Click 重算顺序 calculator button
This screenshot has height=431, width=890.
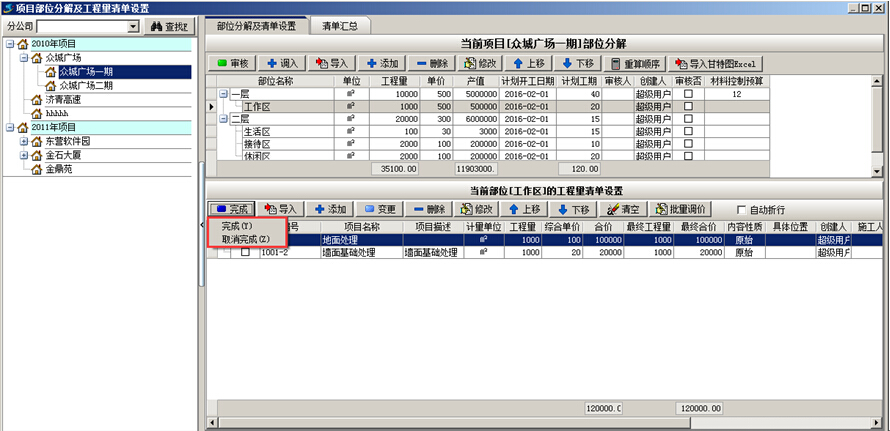(x=636, y=62)
